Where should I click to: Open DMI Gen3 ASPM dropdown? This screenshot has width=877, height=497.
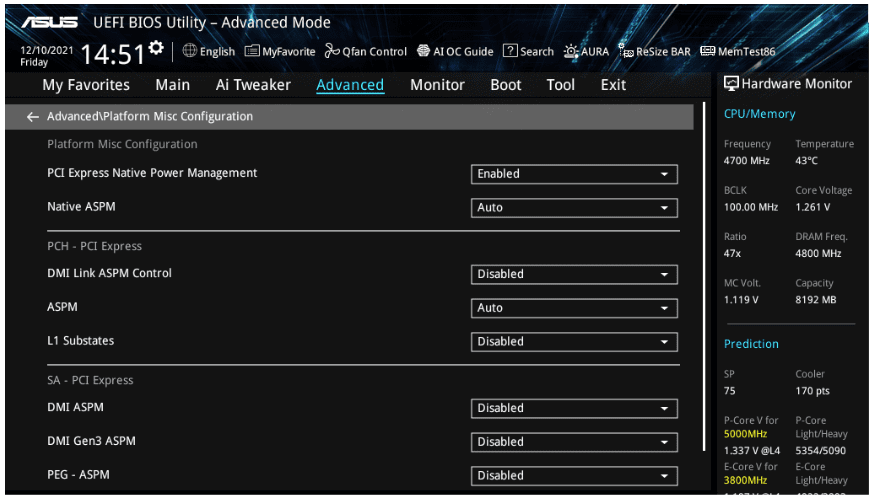pyautogui.click(x=574, y=442)
